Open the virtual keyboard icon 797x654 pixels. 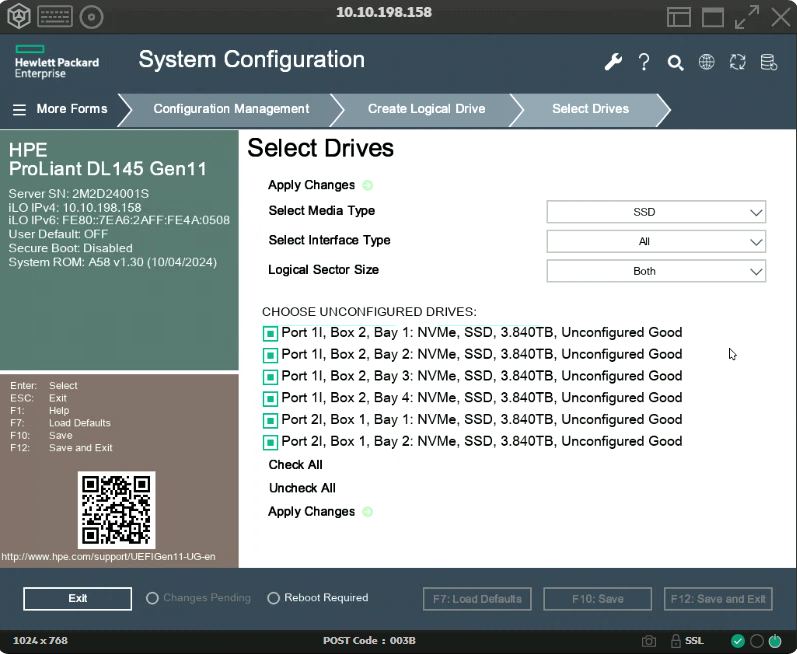pyautogui.click(x=55, y=17)
